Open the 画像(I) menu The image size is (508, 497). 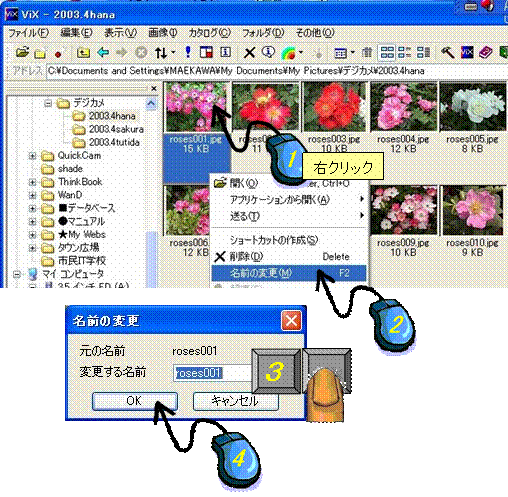coord(162,33)
